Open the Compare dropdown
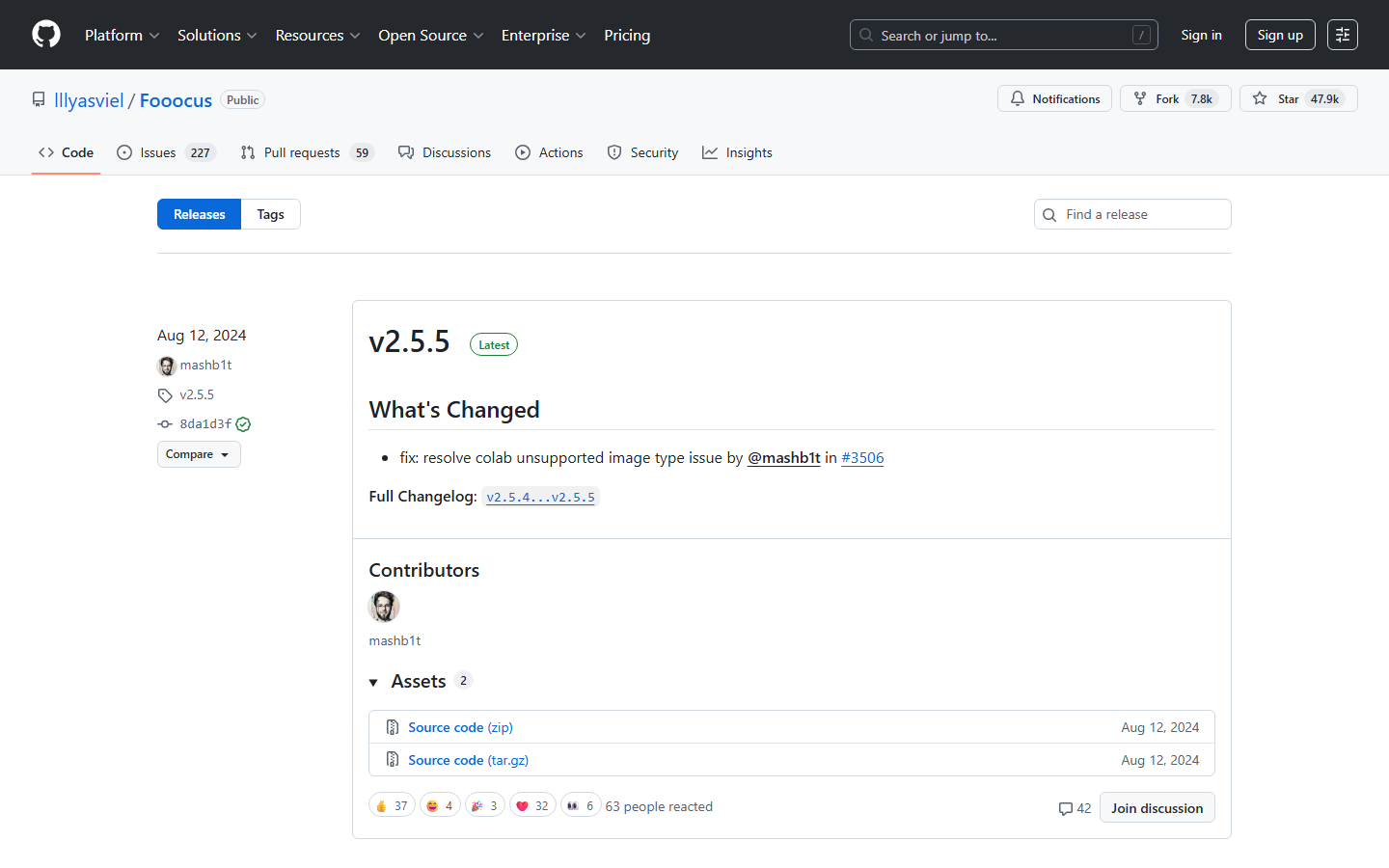 [199, 453]
